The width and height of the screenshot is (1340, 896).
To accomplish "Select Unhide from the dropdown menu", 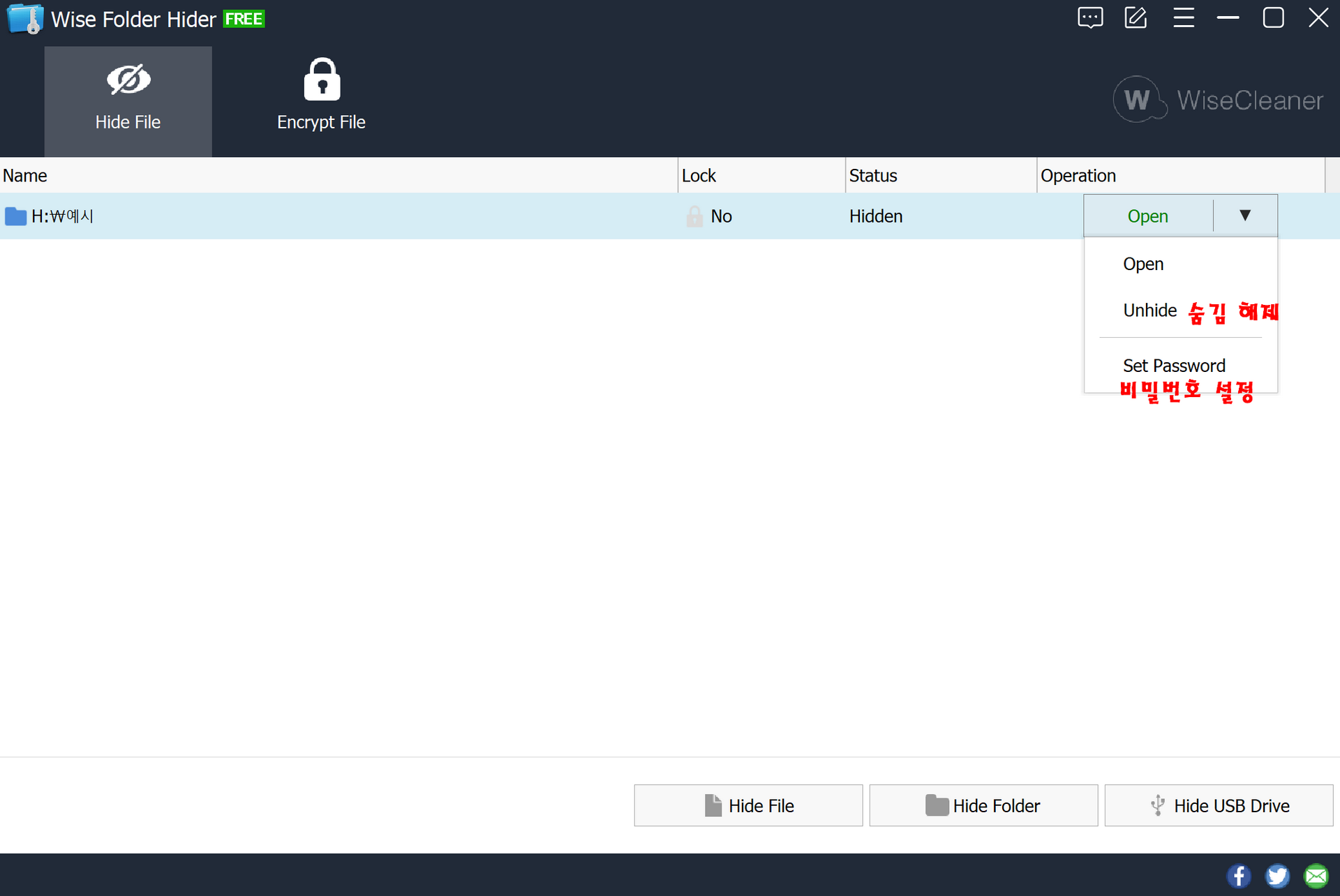I will point(1149,311).
